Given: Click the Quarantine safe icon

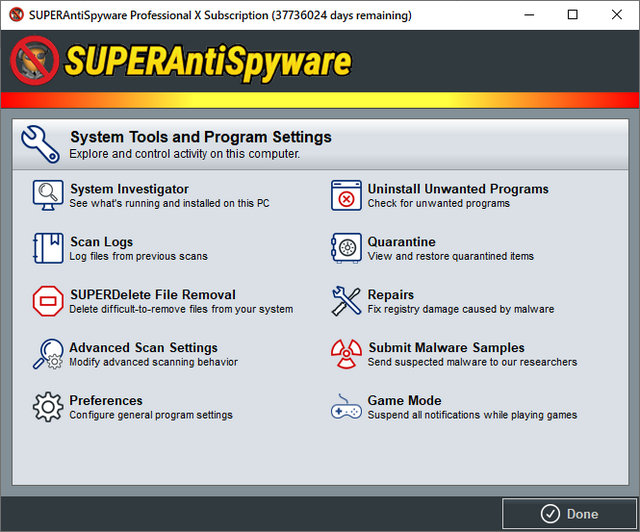Looking at the screenshot, I should click(346, 248).
